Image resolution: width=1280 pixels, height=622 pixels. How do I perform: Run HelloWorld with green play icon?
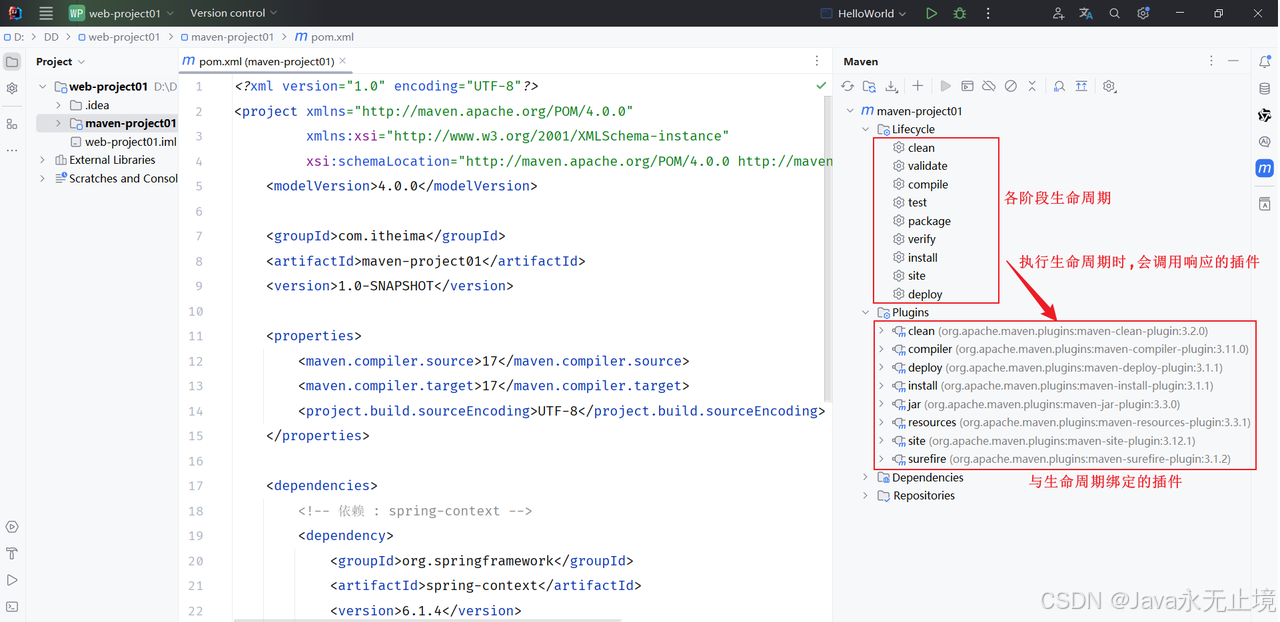931,13
